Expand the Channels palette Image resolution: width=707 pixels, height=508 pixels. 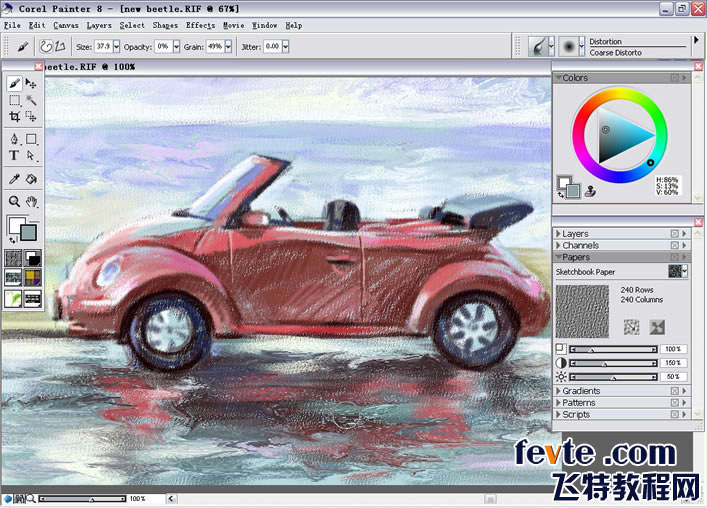(558, 245)
